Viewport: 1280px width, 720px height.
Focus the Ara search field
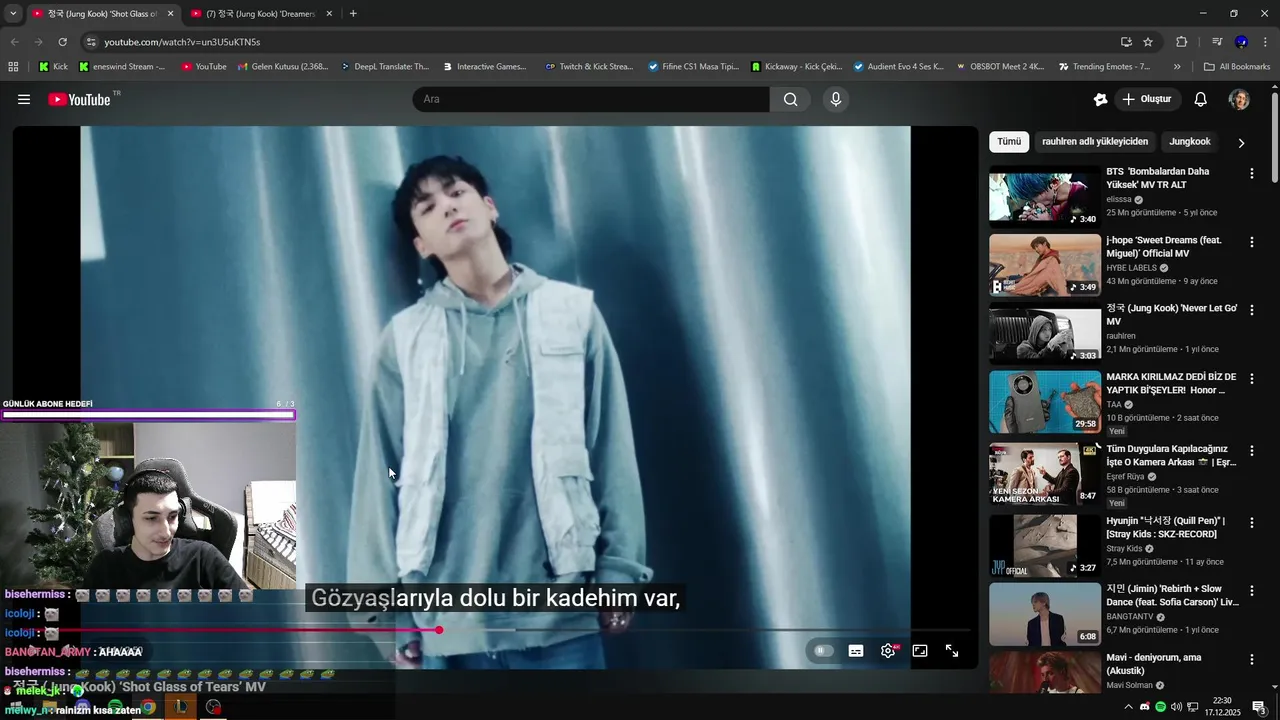coord(591,99)
